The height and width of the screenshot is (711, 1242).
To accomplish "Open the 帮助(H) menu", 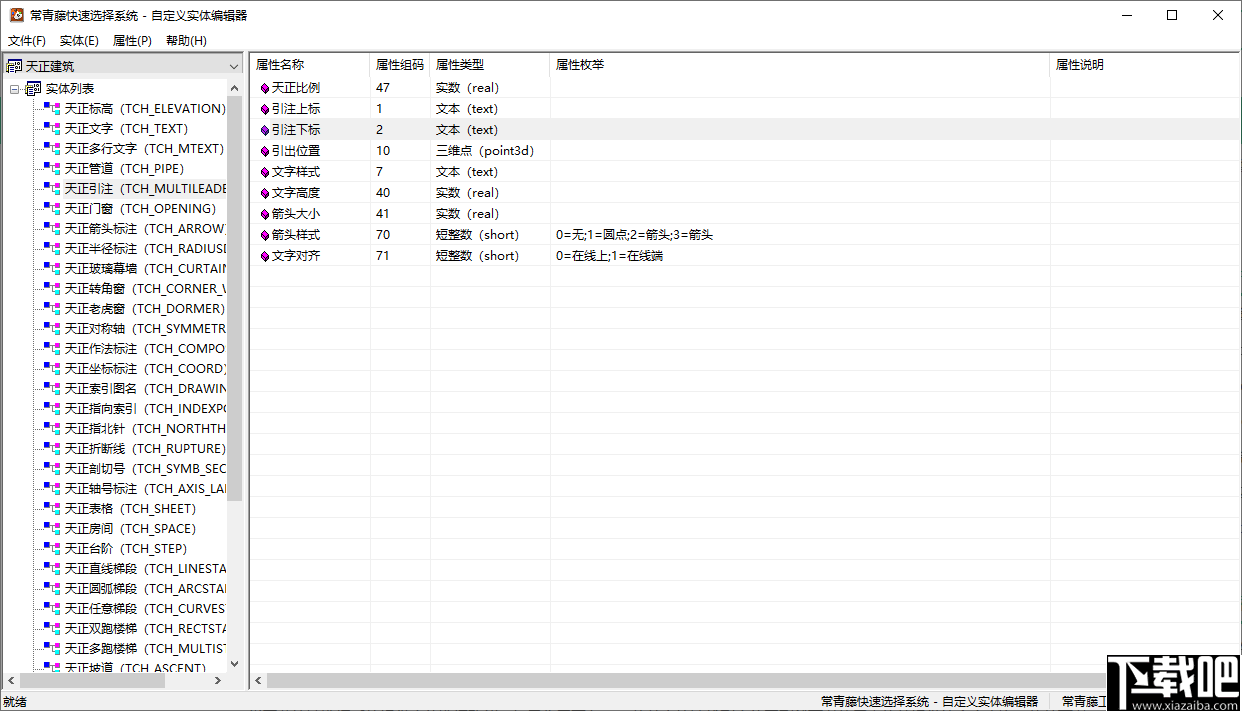I will (x=185, y=40).
